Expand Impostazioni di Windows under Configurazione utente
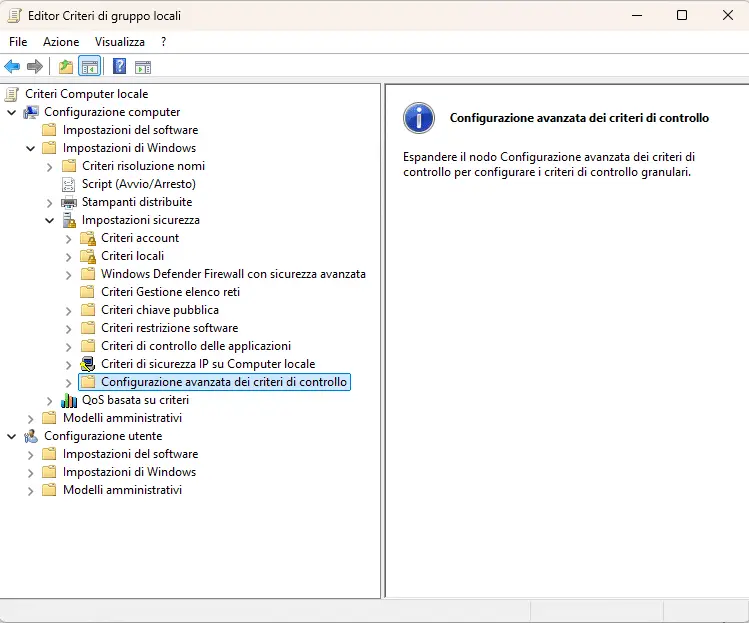 pyautogui.click(x=31, y=473)
